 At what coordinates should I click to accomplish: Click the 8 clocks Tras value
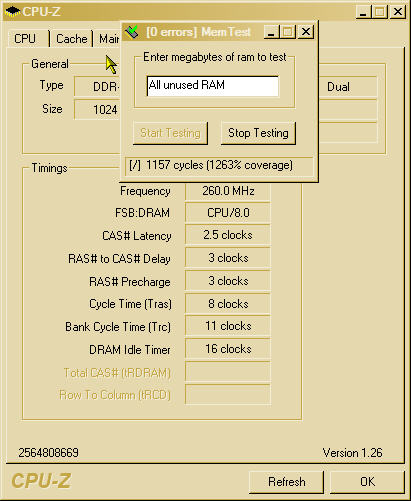[x=228, y=304]
